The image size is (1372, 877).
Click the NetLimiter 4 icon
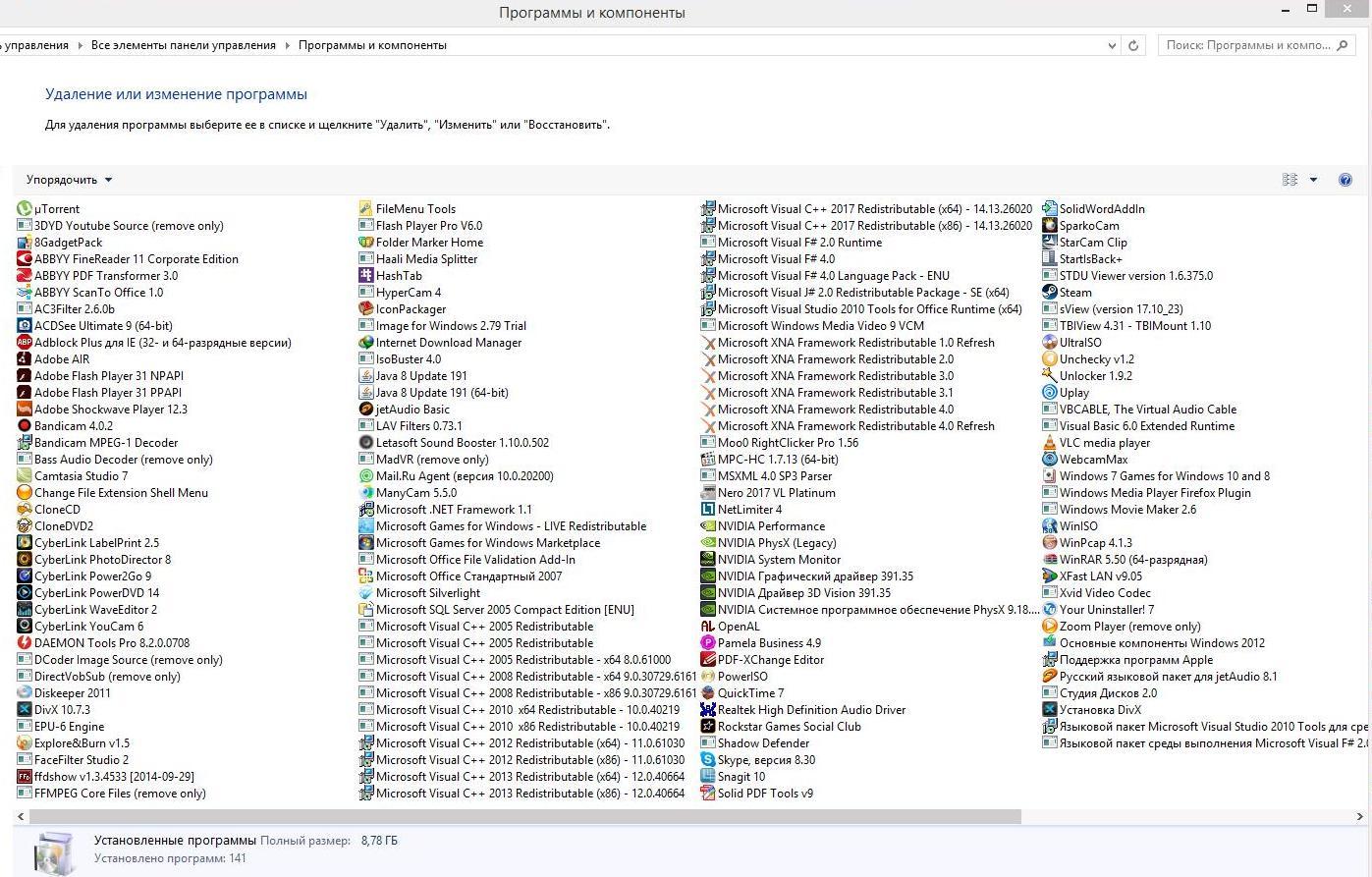click(x=708, y=509)
